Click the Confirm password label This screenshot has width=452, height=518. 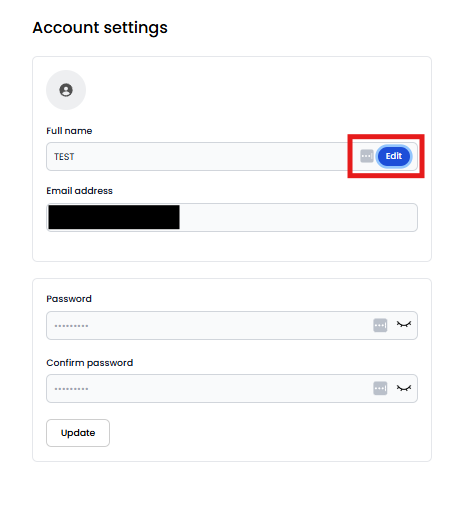pyautogui.click(x=90, y=363)
